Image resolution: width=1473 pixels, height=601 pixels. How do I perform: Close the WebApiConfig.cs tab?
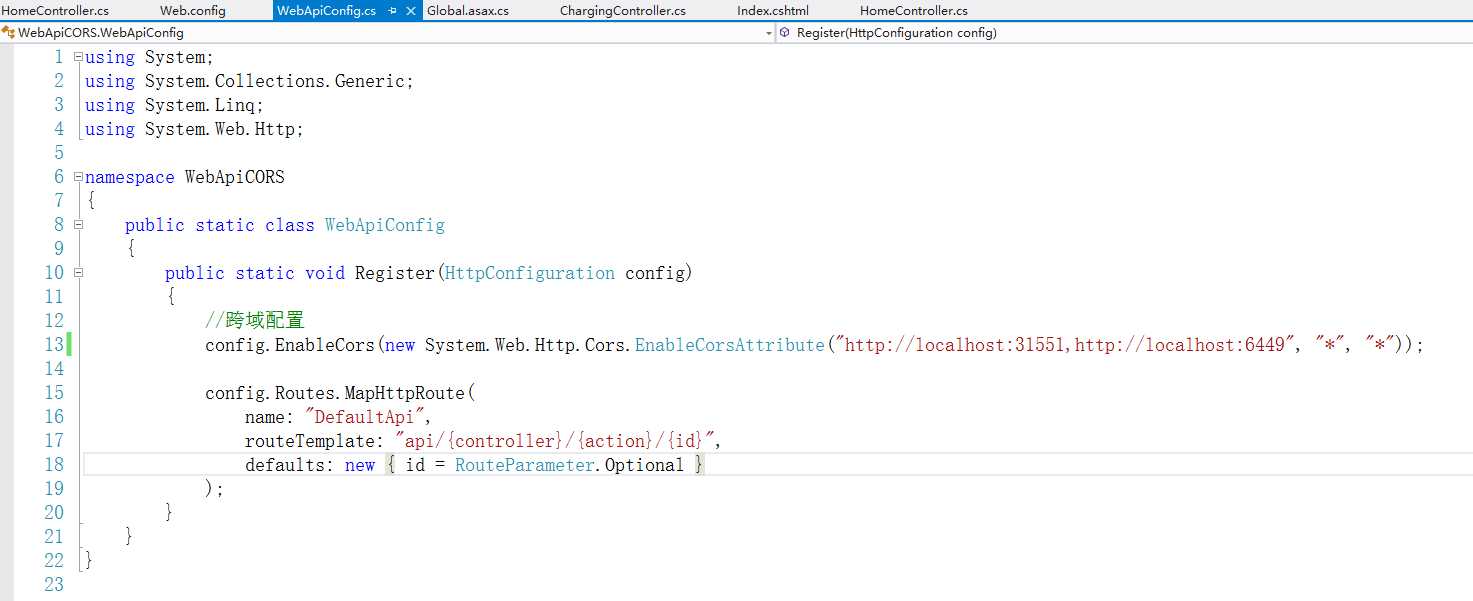[x=410, y=11]
